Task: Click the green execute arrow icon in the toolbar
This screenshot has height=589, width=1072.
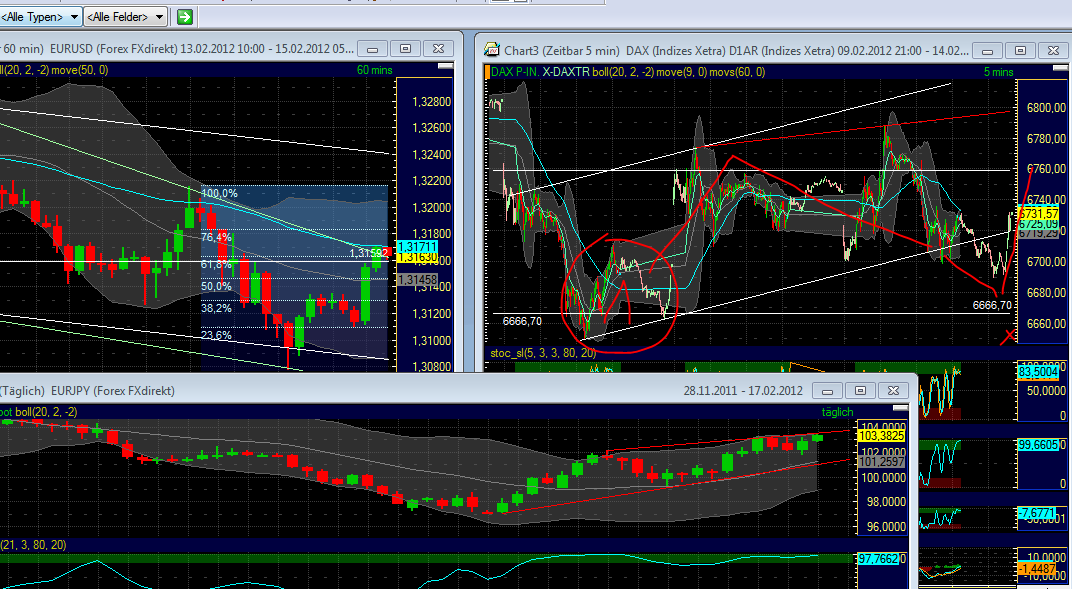Action: pos(185,17)
